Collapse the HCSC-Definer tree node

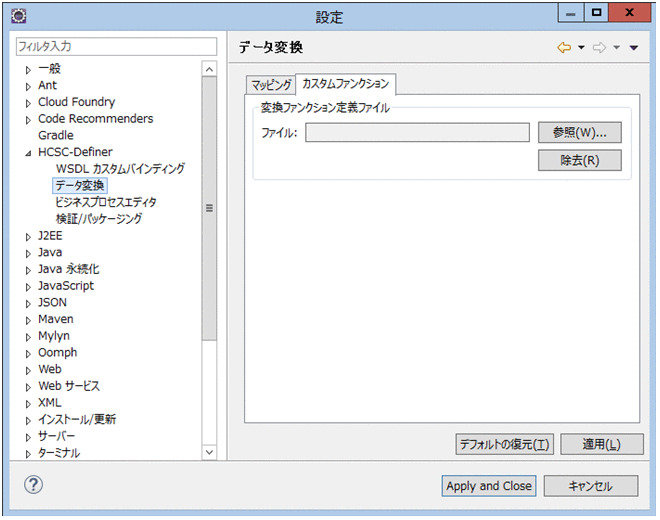click(x=28, y=153)
